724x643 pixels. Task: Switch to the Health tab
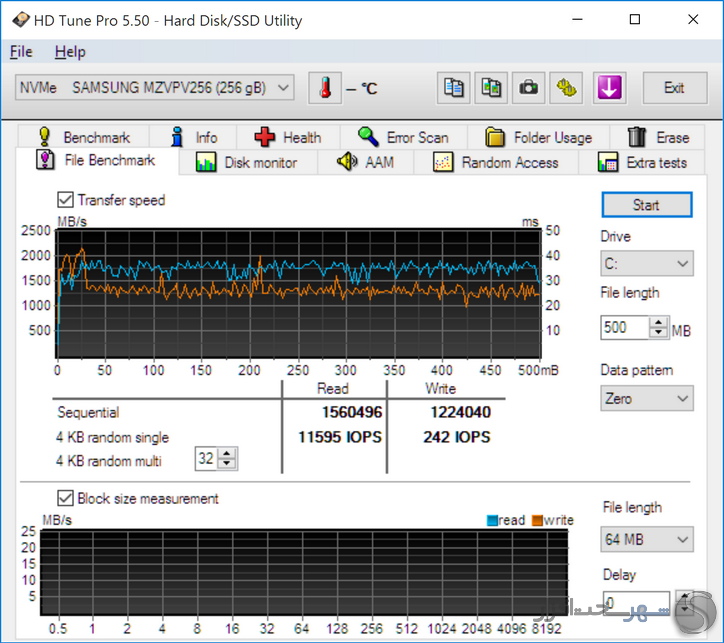coord(289,137)
